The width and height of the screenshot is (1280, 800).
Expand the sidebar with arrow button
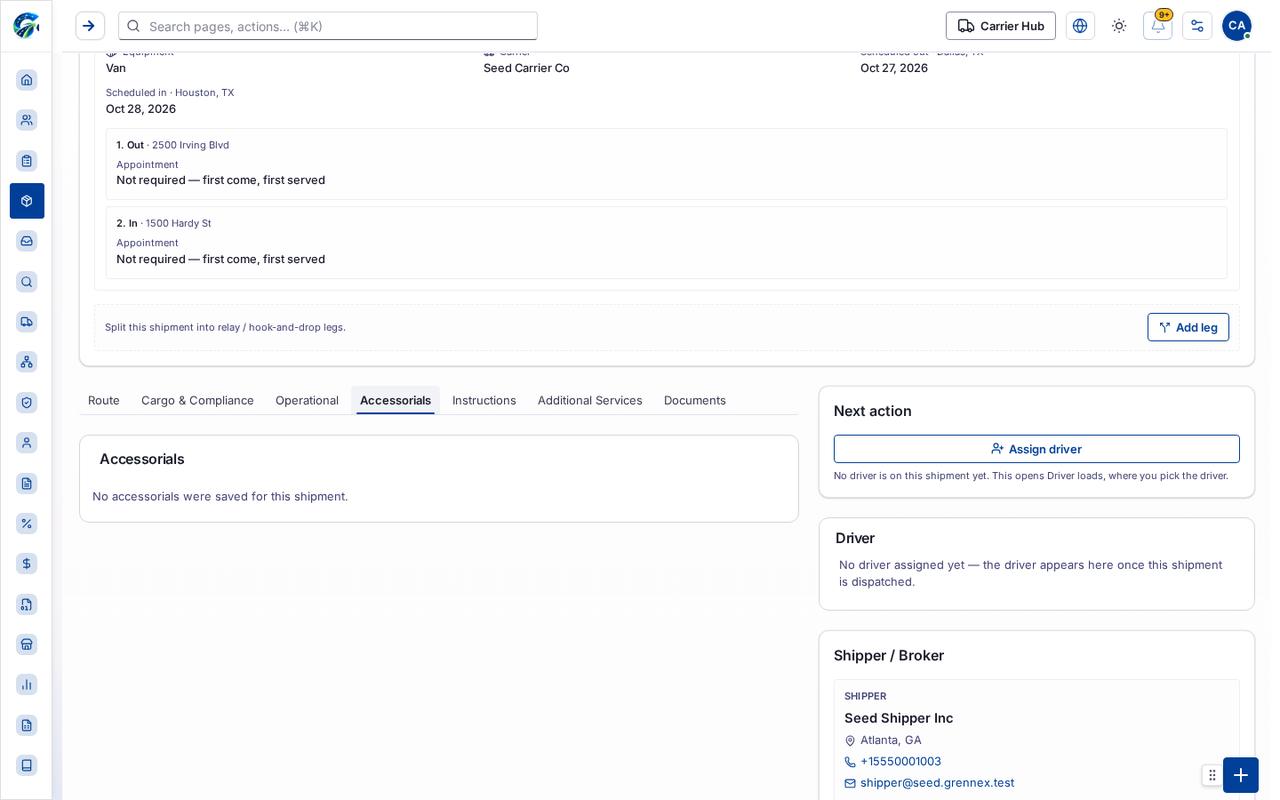pyautogui.click(x=90, y=26)
